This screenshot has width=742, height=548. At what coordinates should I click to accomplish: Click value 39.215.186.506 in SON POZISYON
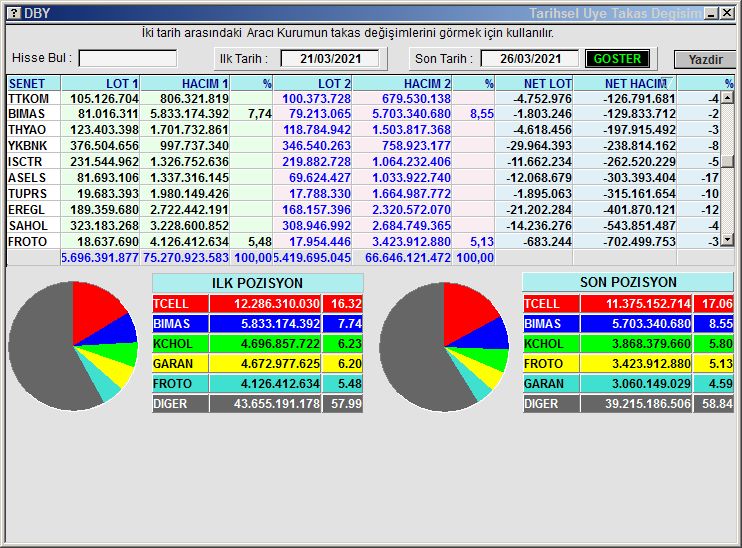(648, 404)
